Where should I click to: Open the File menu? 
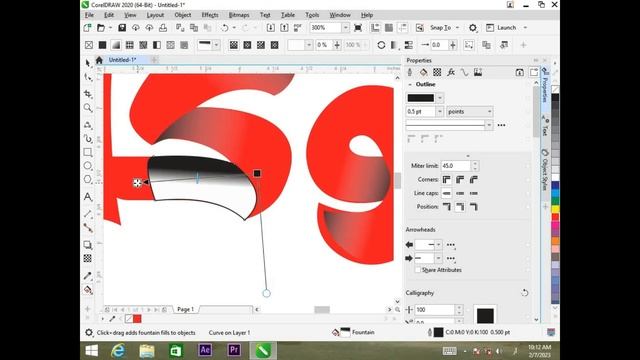click(89, 15)
